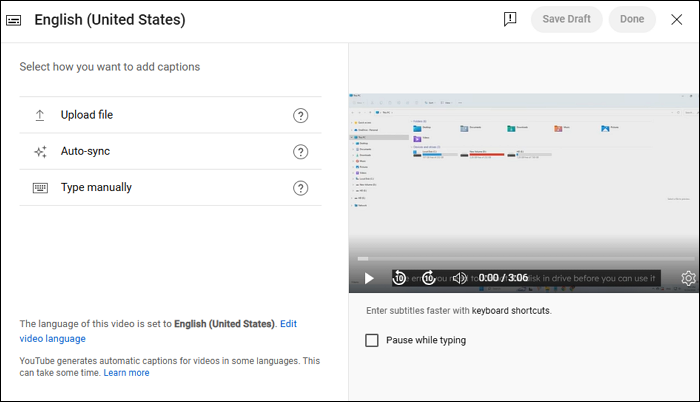Click the video progress bar
This screenshot has height=402, width=700.
point(525,259)
